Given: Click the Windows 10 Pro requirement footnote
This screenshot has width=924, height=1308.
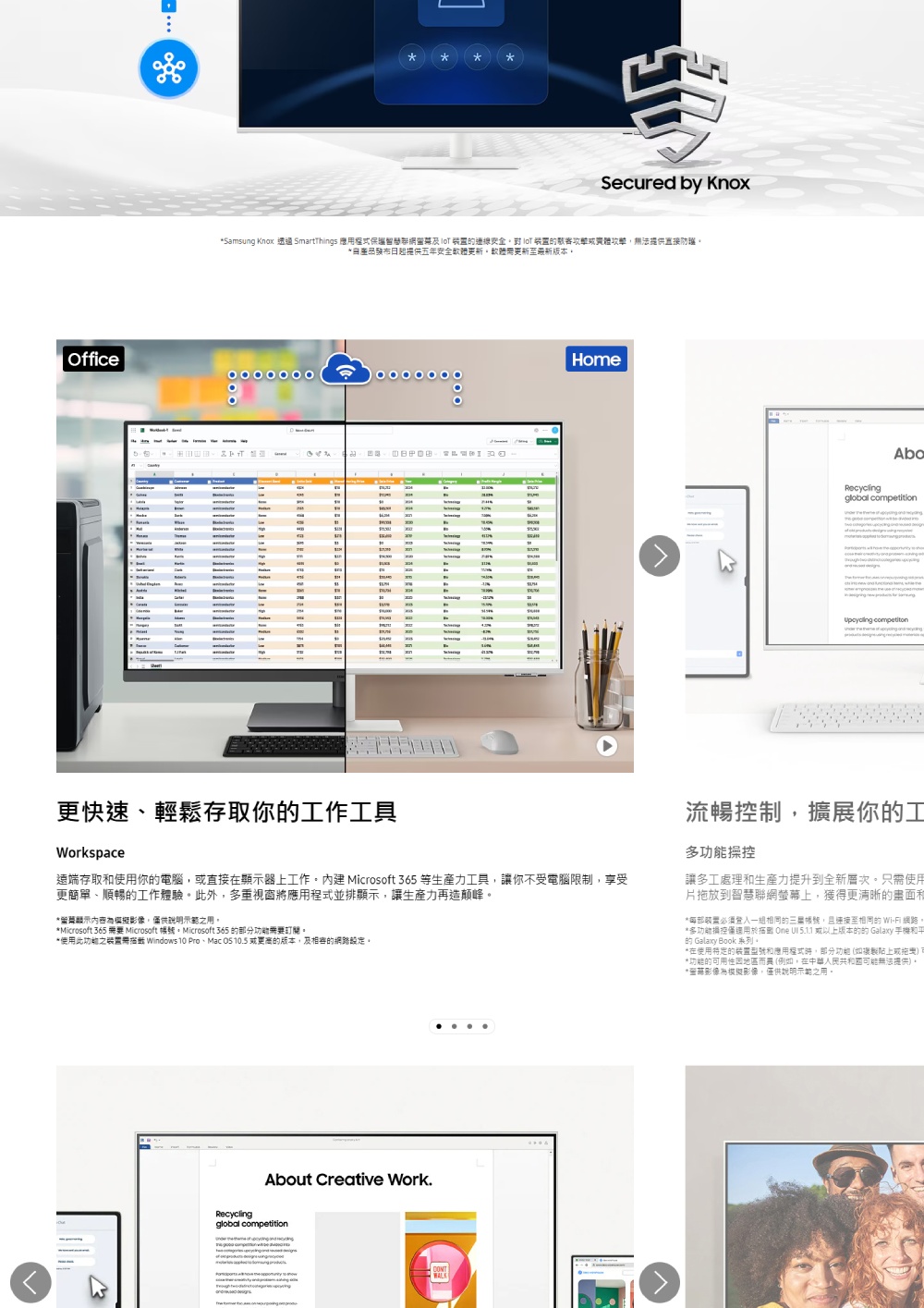Looking at the screenshot, I should (213, 941).
